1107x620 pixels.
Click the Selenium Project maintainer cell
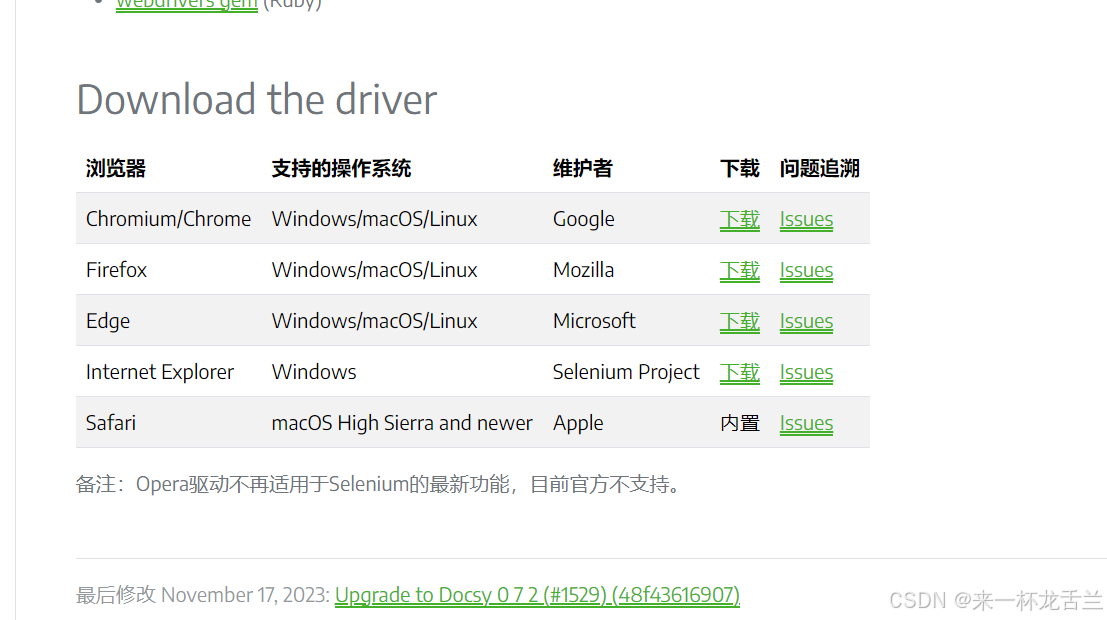pyautogui.click(x=626, y=372)
